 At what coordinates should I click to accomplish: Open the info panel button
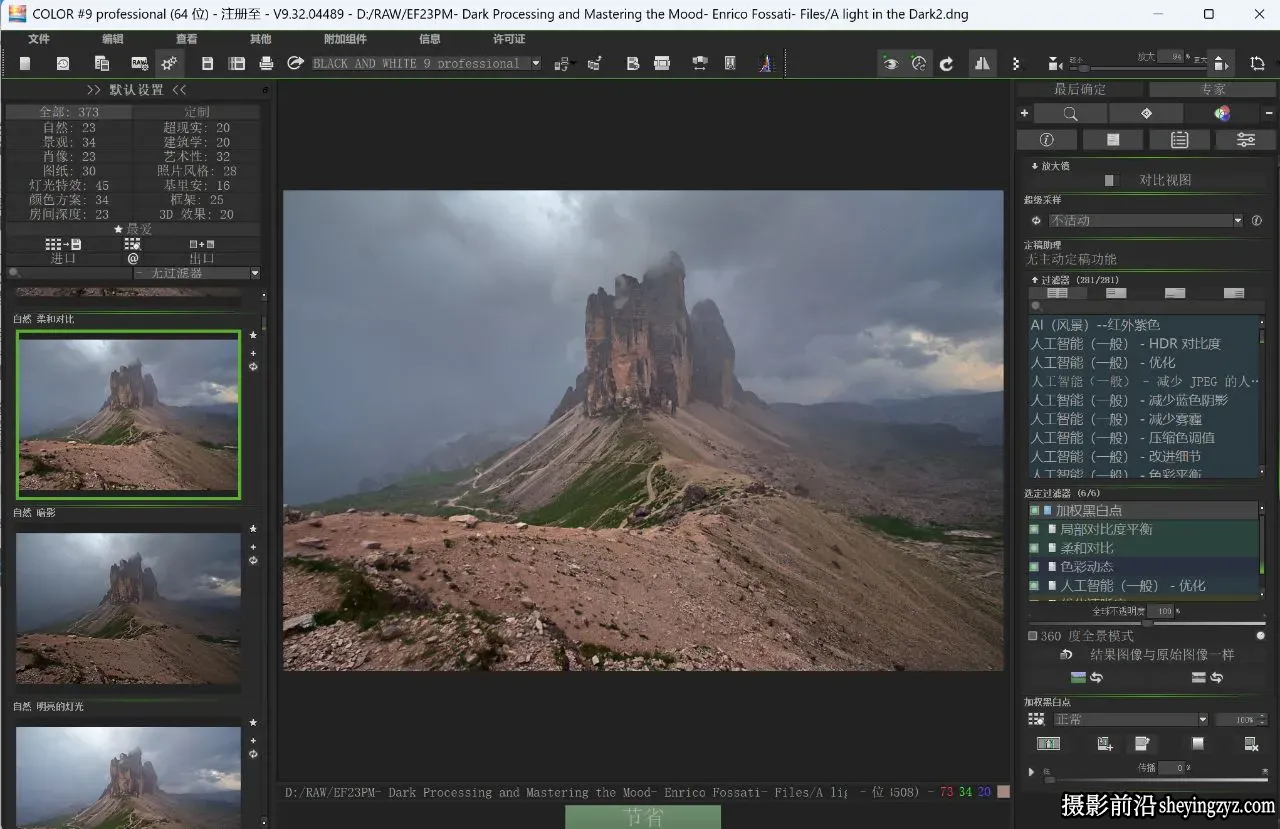pos(1046,140)
